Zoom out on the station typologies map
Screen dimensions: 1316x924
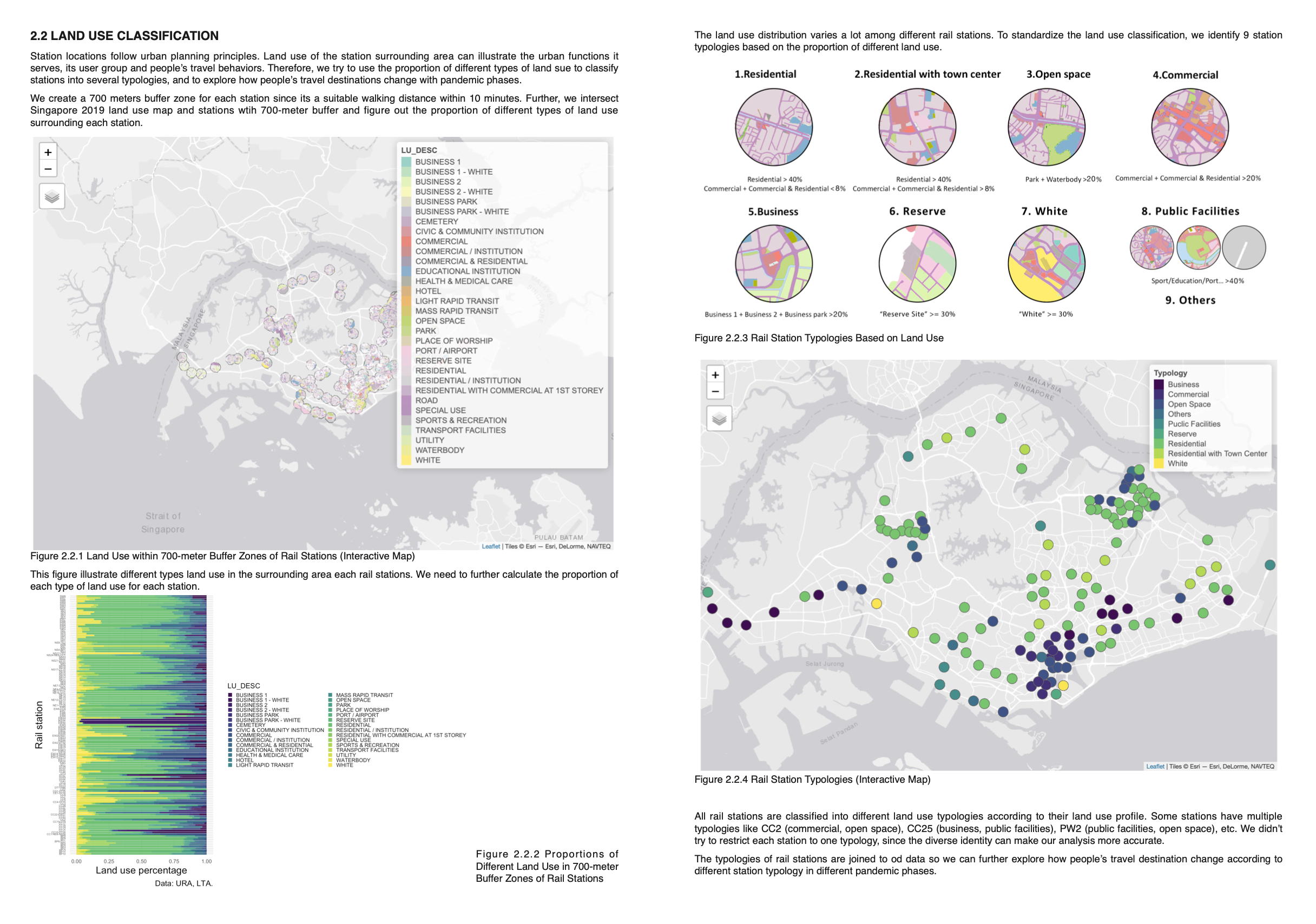pos(715,392)
